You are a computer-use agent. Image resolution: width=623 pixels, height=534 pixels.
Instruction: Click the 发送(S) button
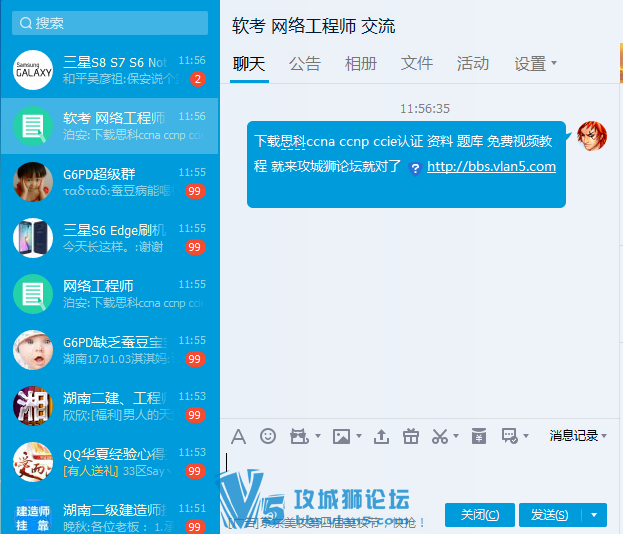point(549,515)
